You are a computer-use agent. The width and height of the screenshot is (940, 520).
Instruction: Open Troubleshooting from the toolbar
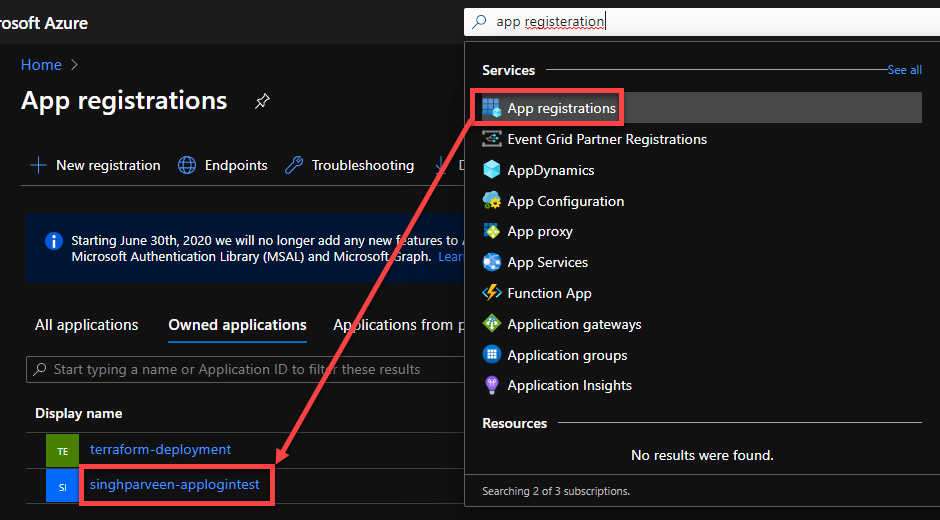tap(350, 165)
